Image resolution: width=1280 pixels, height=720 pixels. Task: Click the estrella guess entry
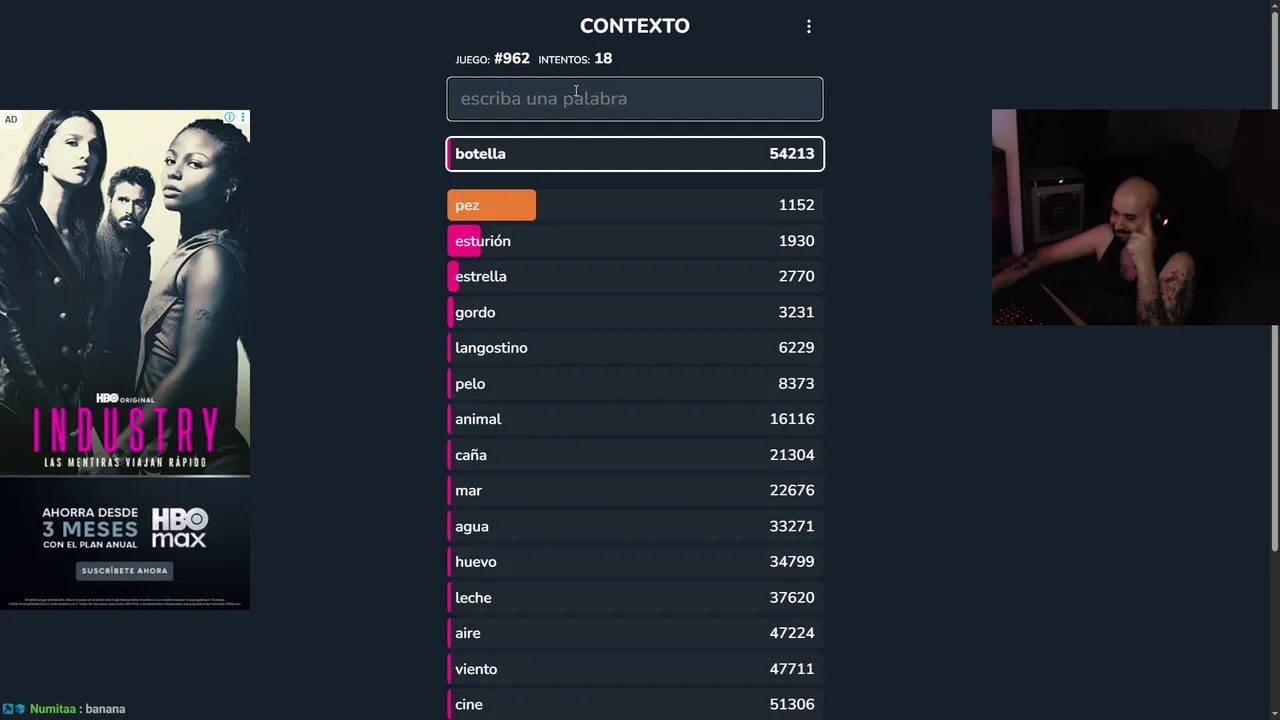634,277
